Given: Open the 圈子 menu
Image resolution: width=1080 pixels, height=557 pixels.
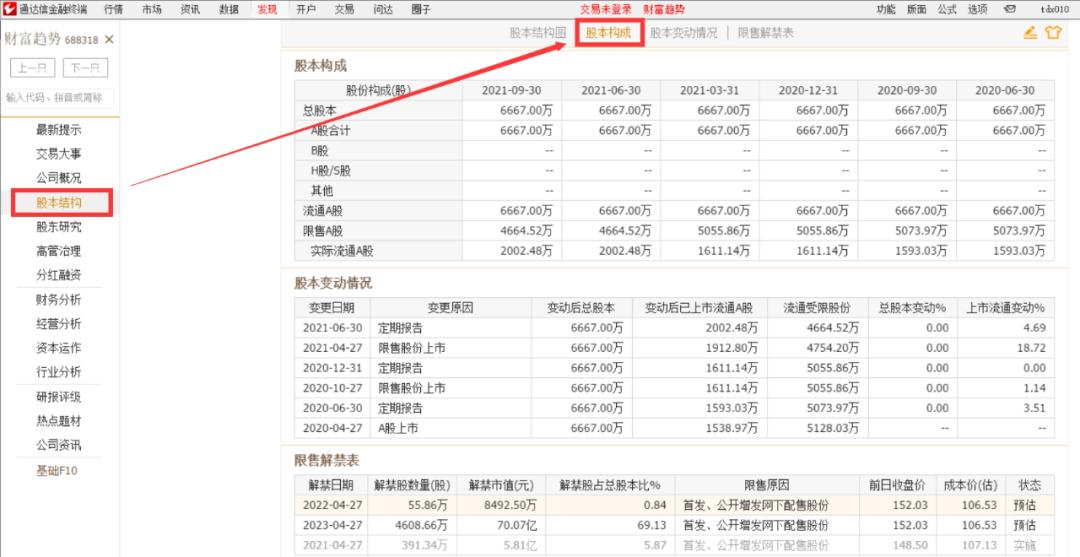Looking at the screenshot, I should tap(421, 9).
